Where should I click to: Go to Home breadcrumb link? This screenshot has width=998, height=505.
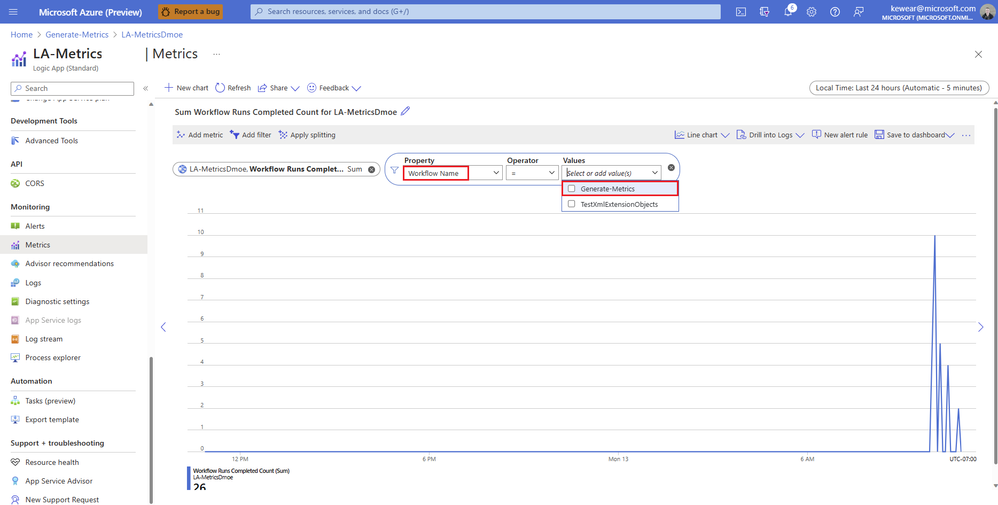coord(21,35)
